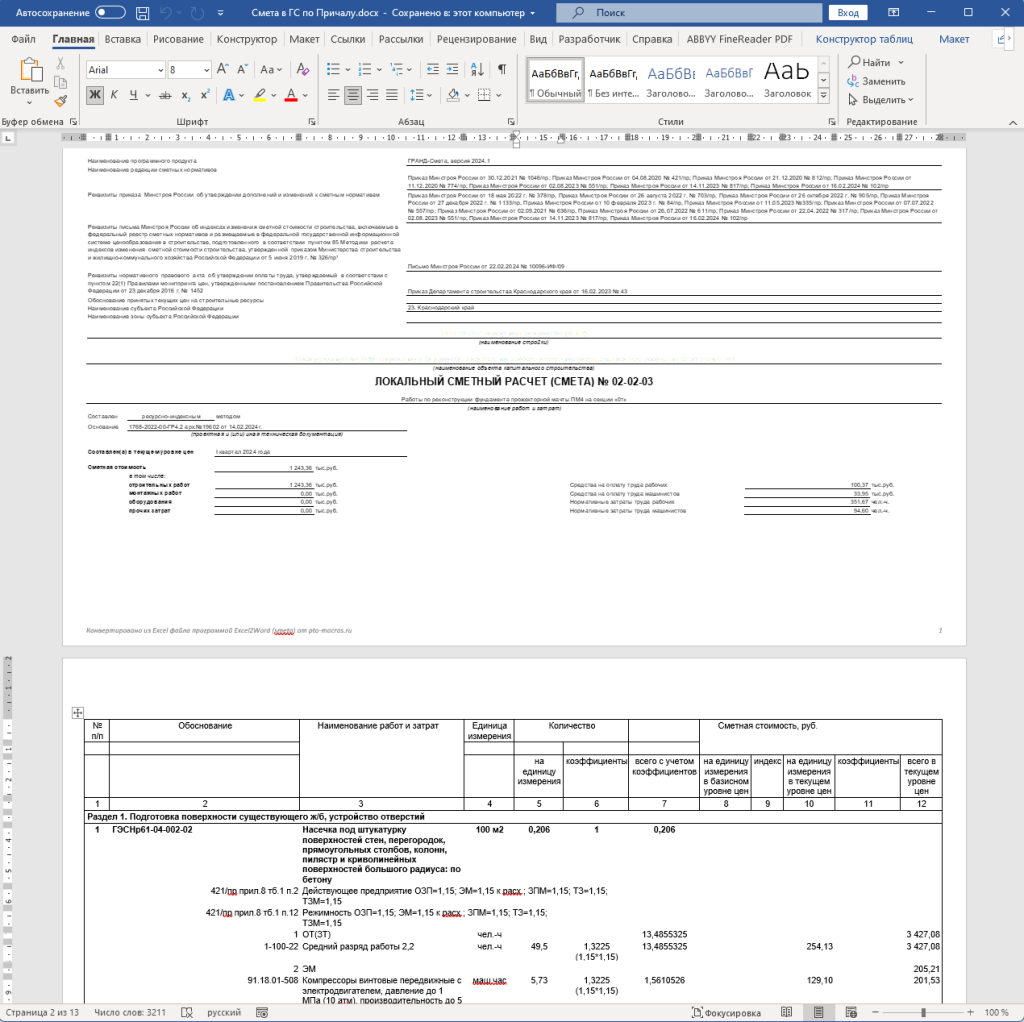Image resolution: width=1024 pixels, height=1022 pixels.
Task: Click the spelling check icon in the status bar
Action: (x=187, y=1012)
